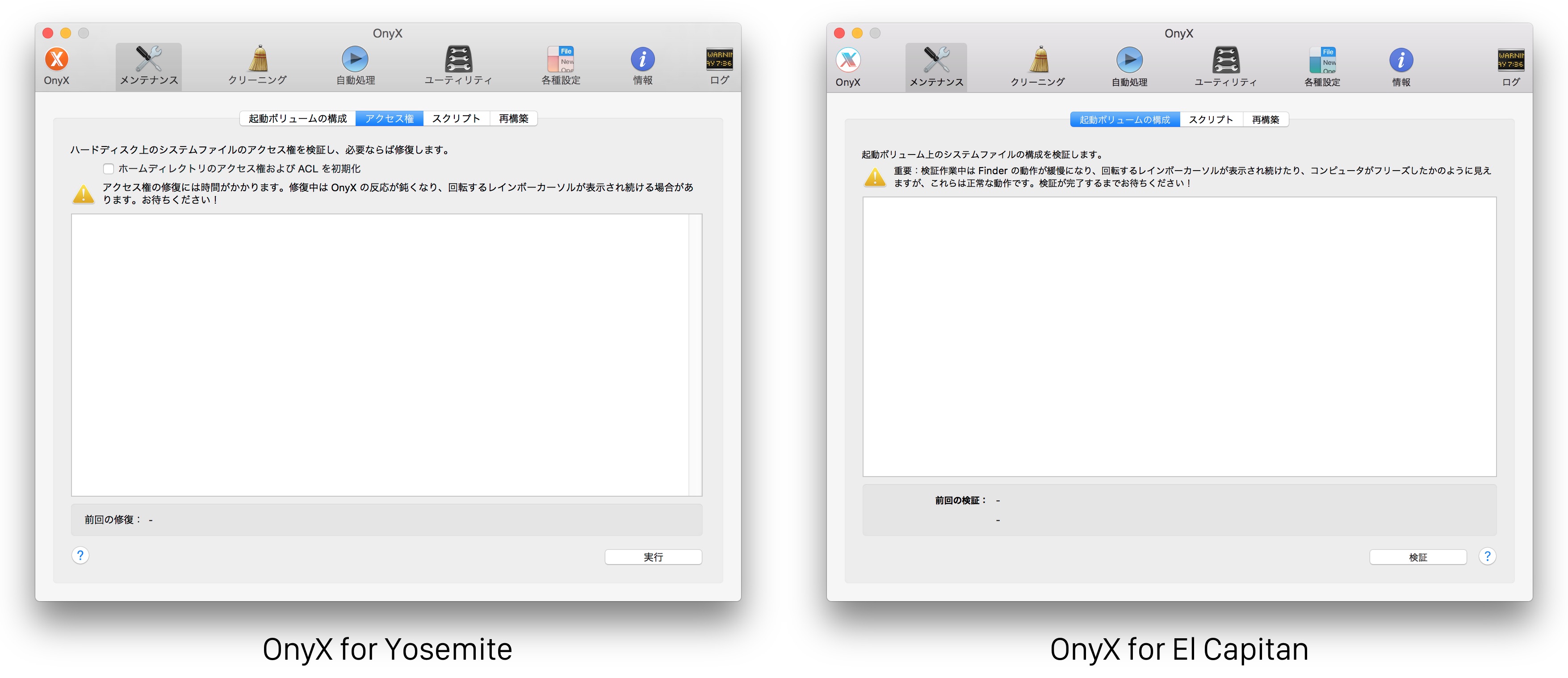Open the 再構築 tab in Yosemite window
1568x678 pixels.
pyautogui.click(x=513, y=119)
